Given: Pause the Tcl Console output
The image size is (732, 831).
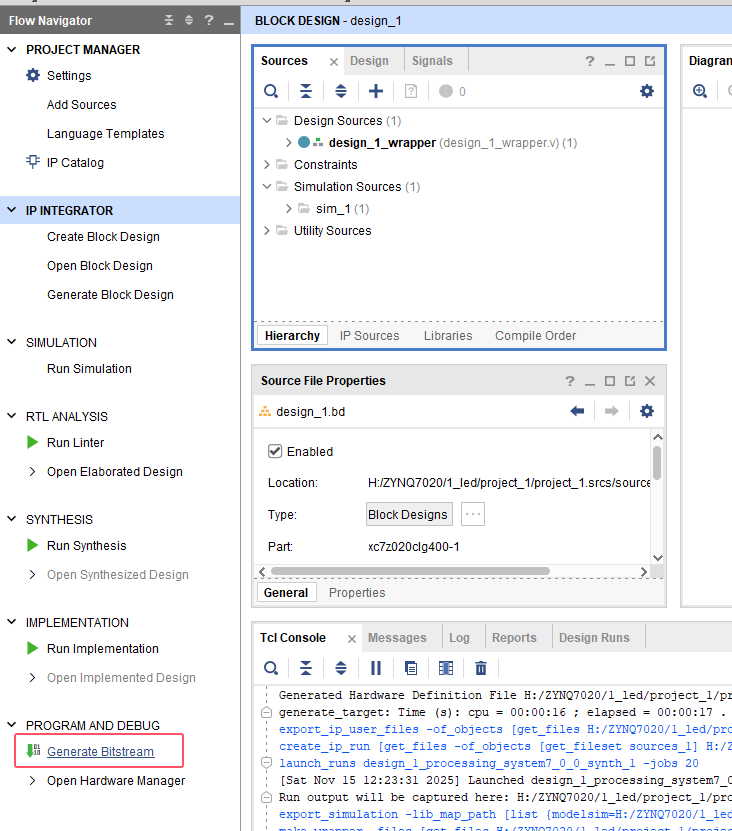Looking at the screenshot, I should [x=376, y=668].
